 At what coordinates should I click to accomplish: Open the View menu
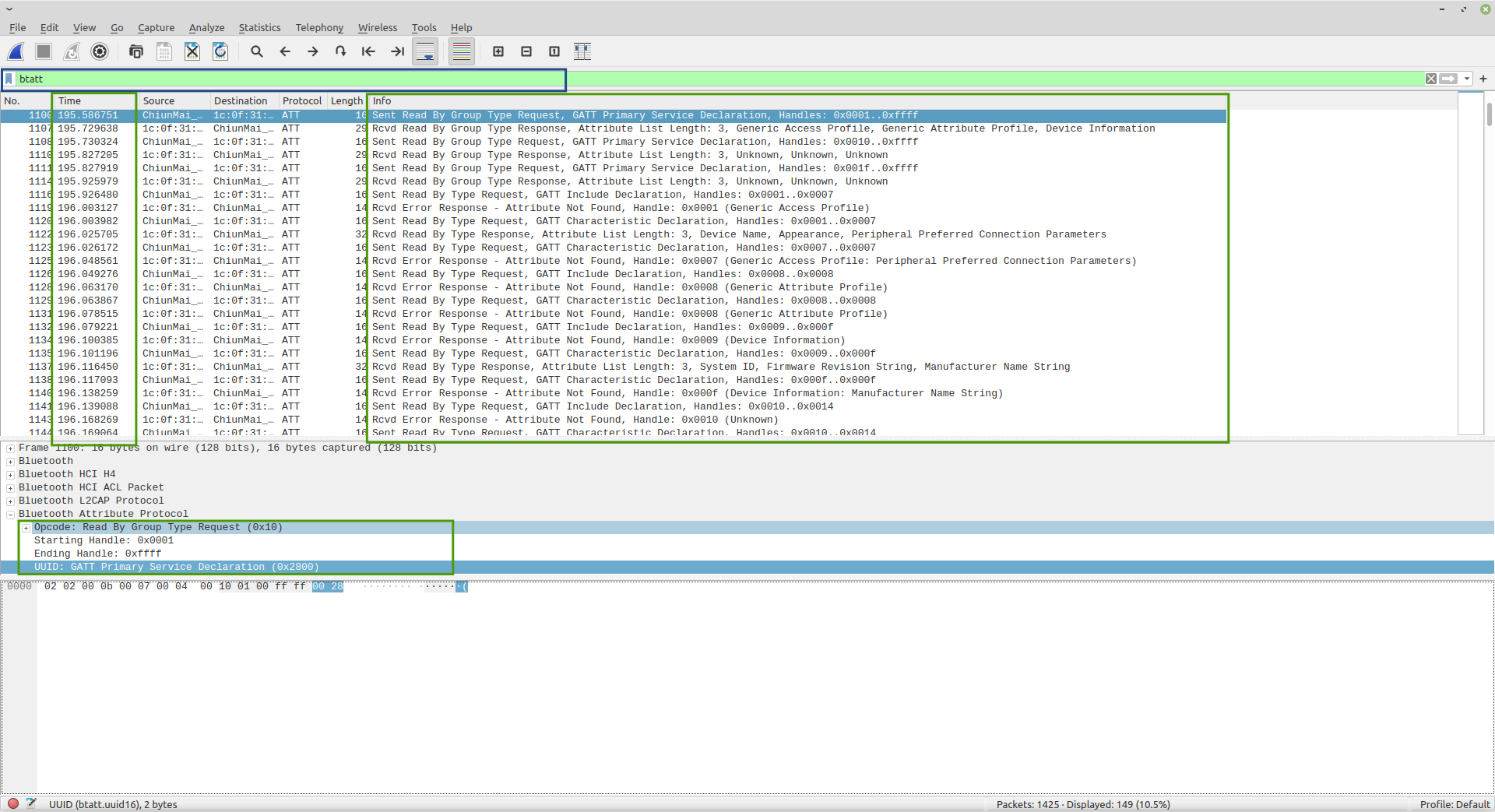pos(84,27)
